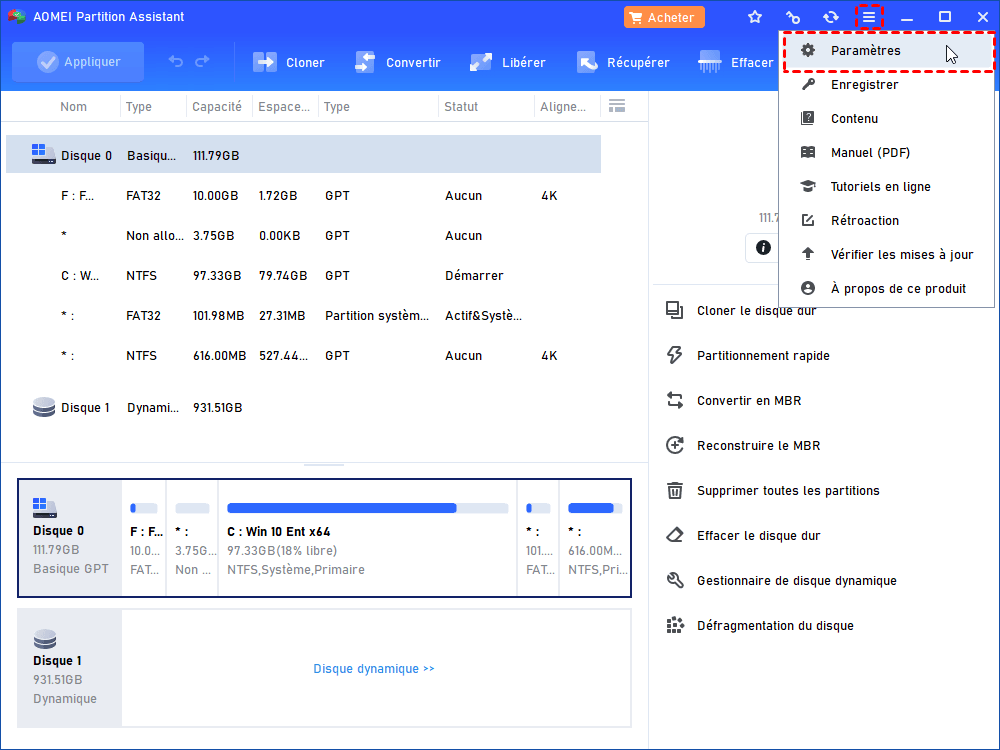The height and width of the screenshot is (750, 1000).
Task: Click the redo arrow icon
Action: click(202, 61)
